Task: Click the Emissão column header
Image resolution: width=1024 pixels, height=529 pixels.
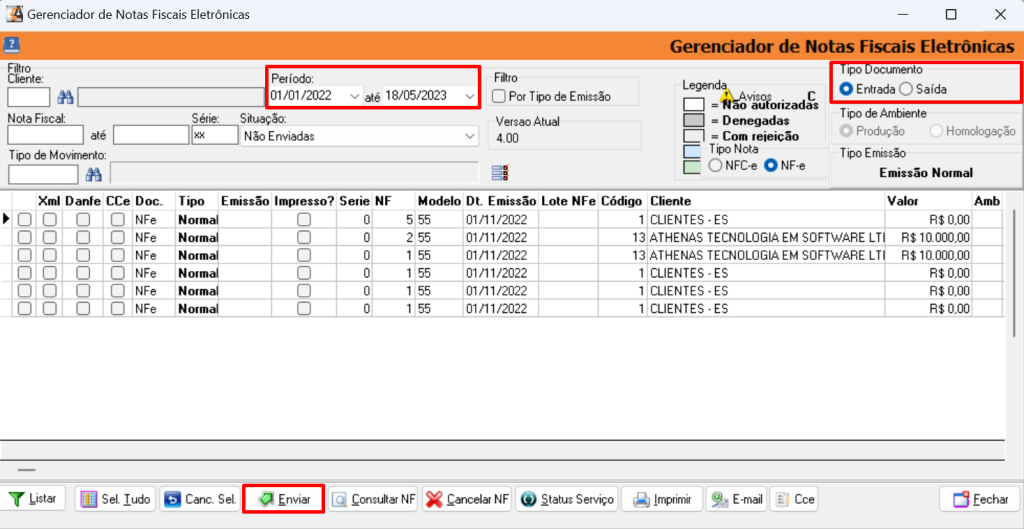Action: [x=245, y=200]
